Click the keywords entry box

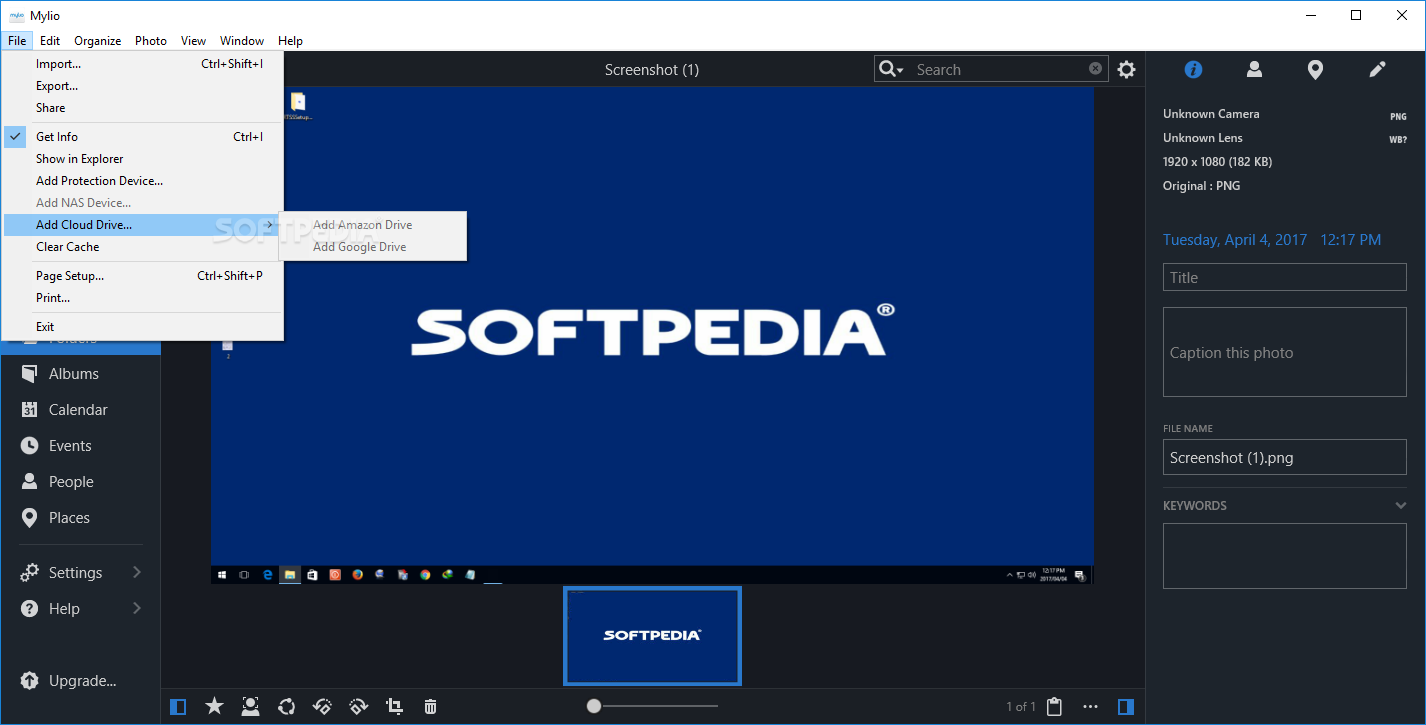1285,556
